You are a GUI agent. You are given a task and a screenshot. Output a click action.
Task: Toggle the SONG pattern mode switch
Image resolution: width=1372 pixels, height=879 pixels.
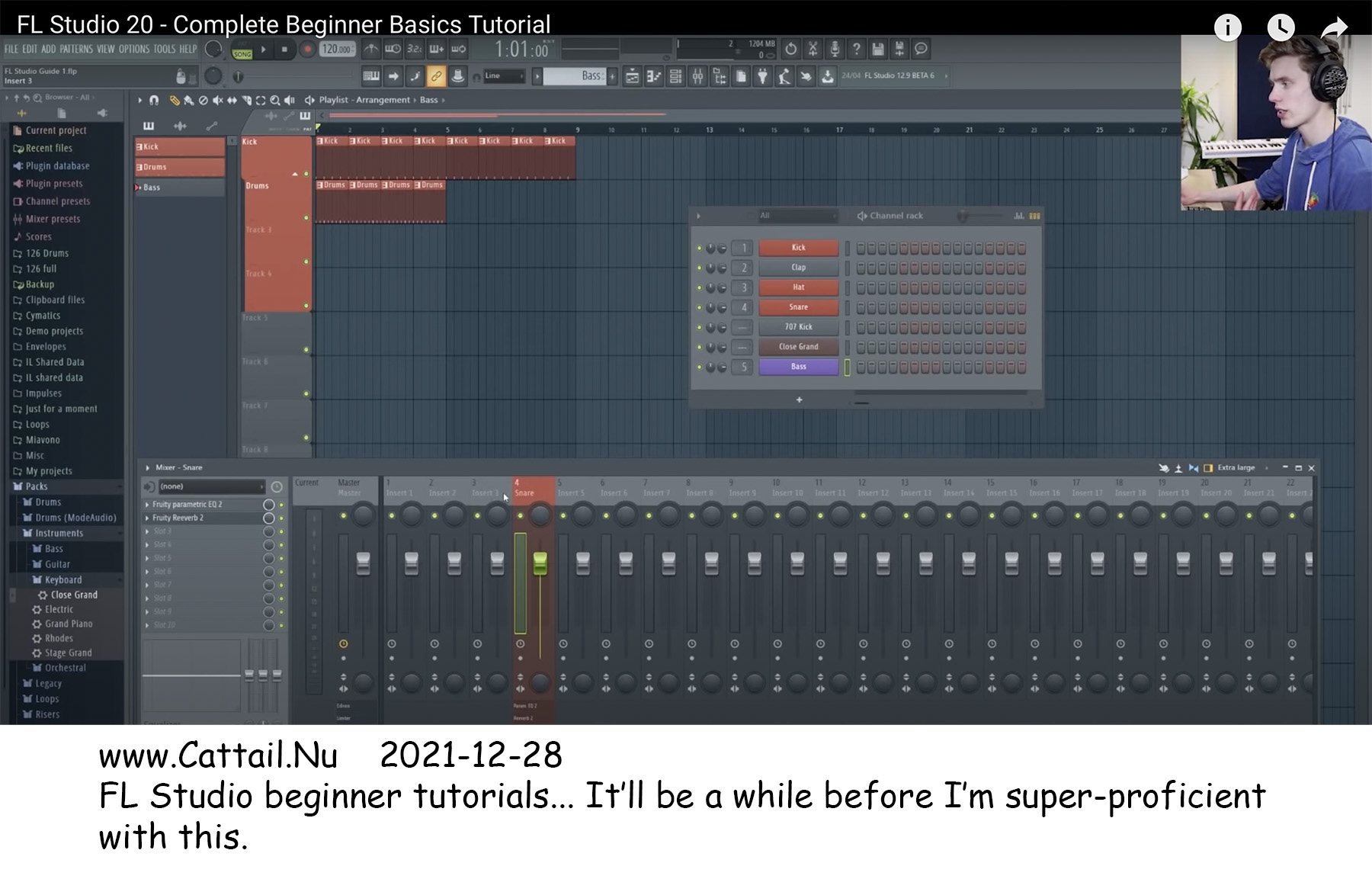[242, 53]
